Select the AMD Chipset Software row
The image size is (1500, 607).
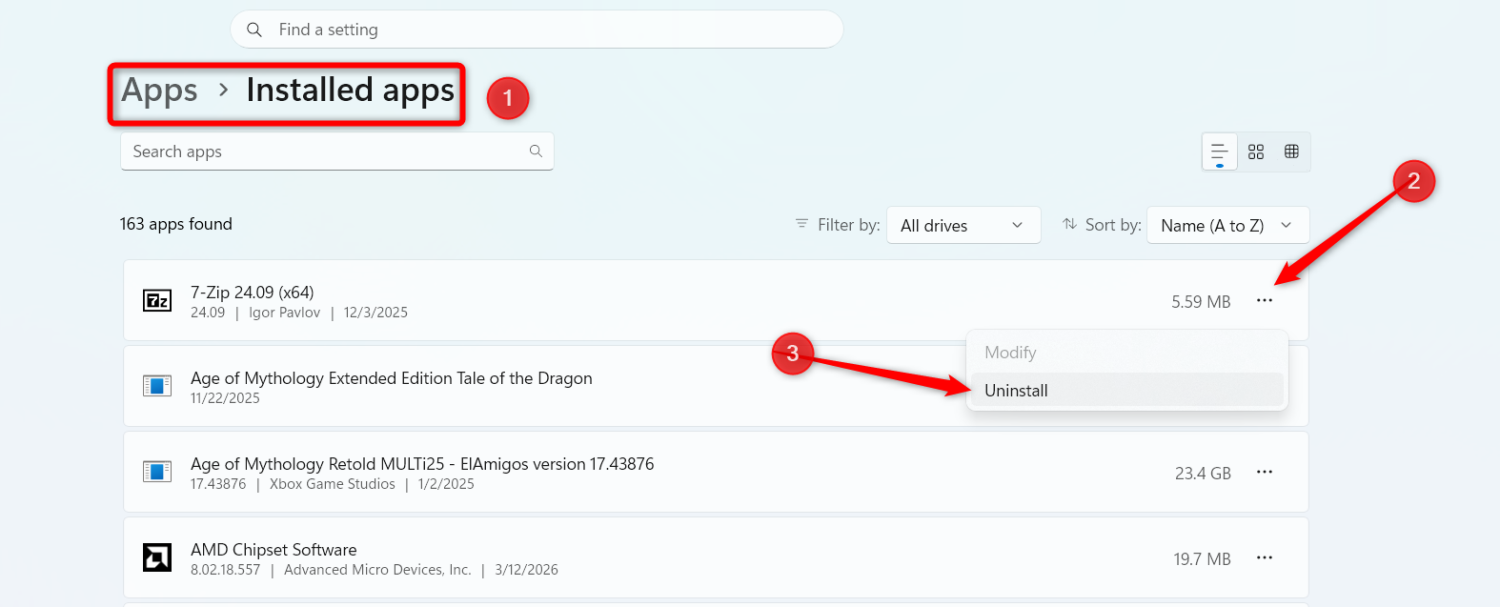click(715, 558)
